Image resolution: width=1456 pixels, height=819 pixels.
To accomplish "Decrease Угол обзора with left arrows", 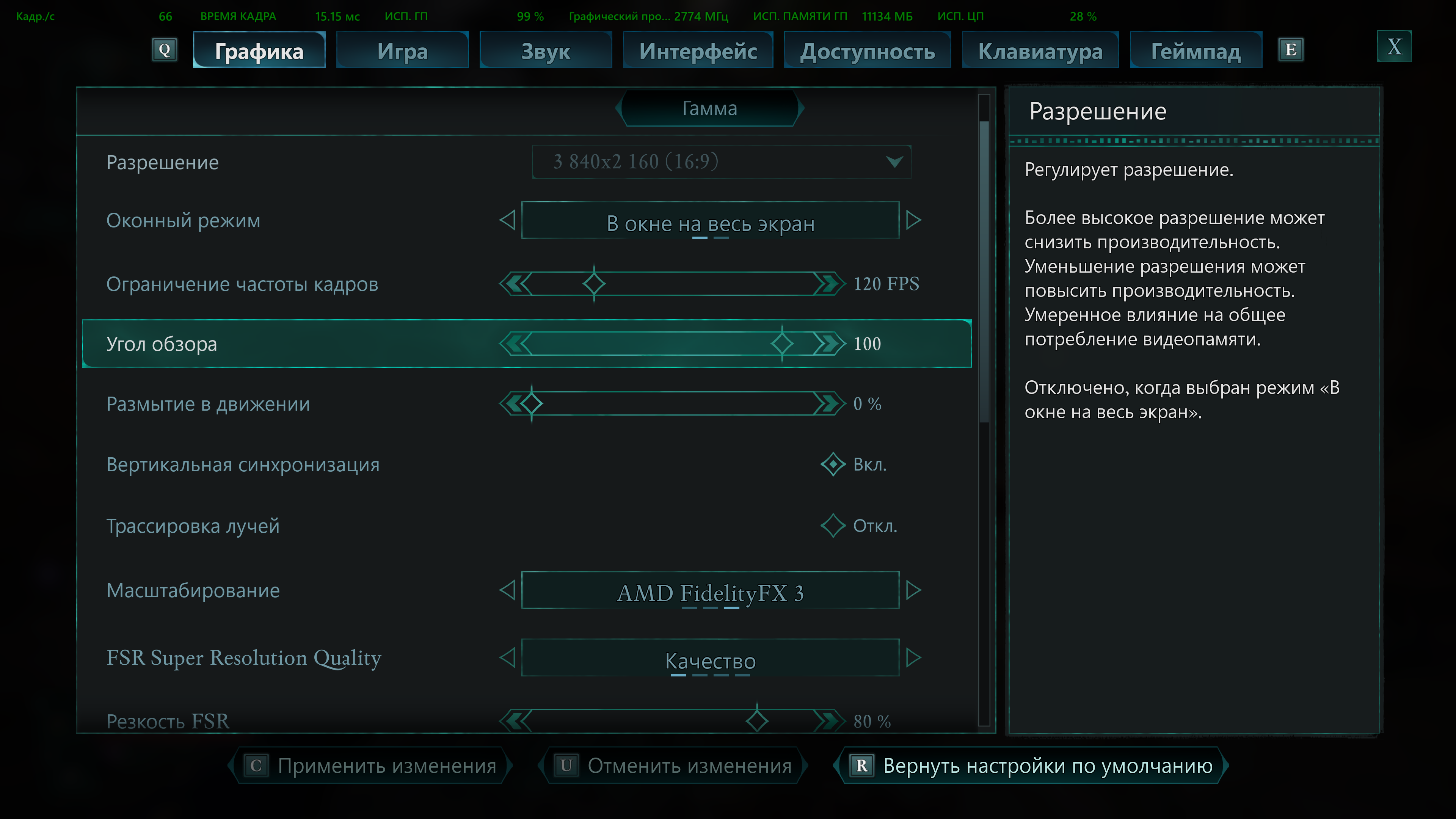I will (x=516, y=344).
